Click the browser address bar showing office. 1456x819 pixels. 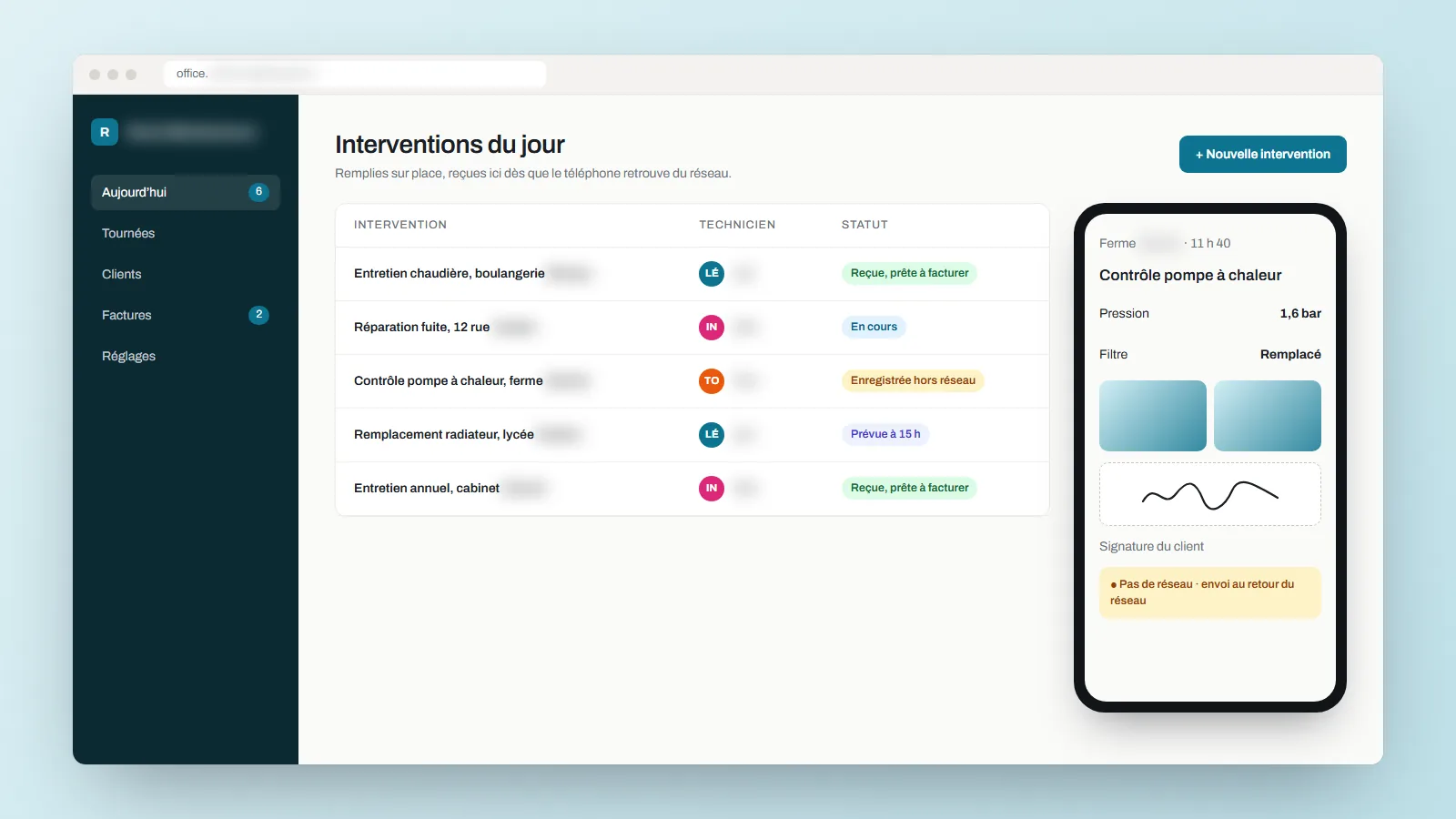click(355, 74)
